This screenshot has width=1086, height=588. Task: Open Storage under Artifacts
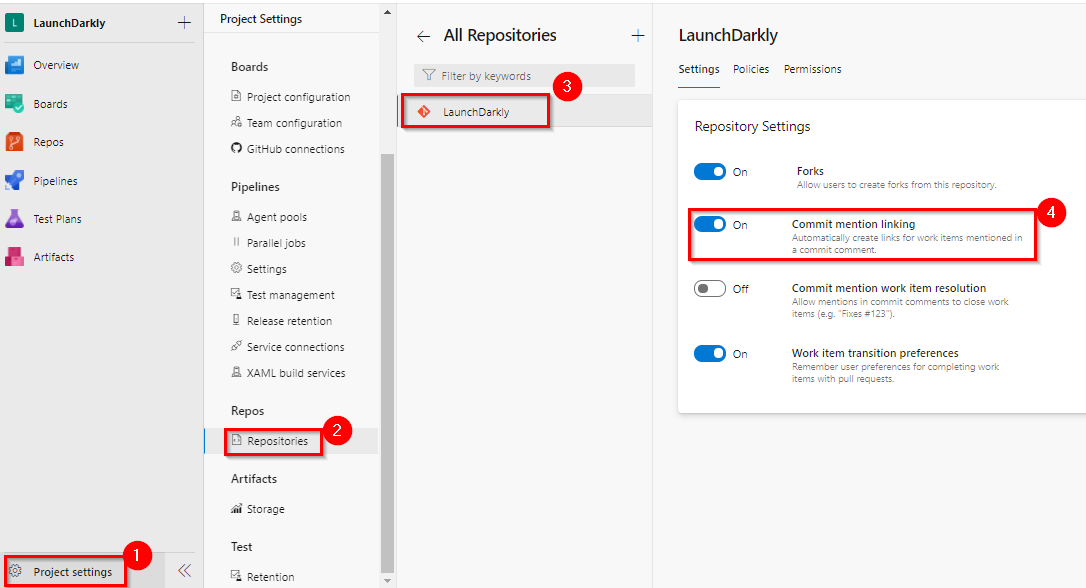[x=266, y=509]
